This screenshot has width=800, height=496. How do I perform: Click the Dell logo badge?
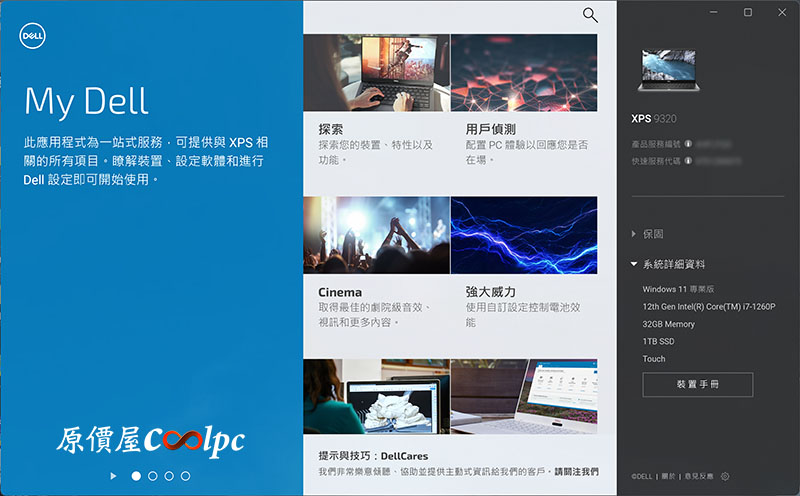click(33, 36)
